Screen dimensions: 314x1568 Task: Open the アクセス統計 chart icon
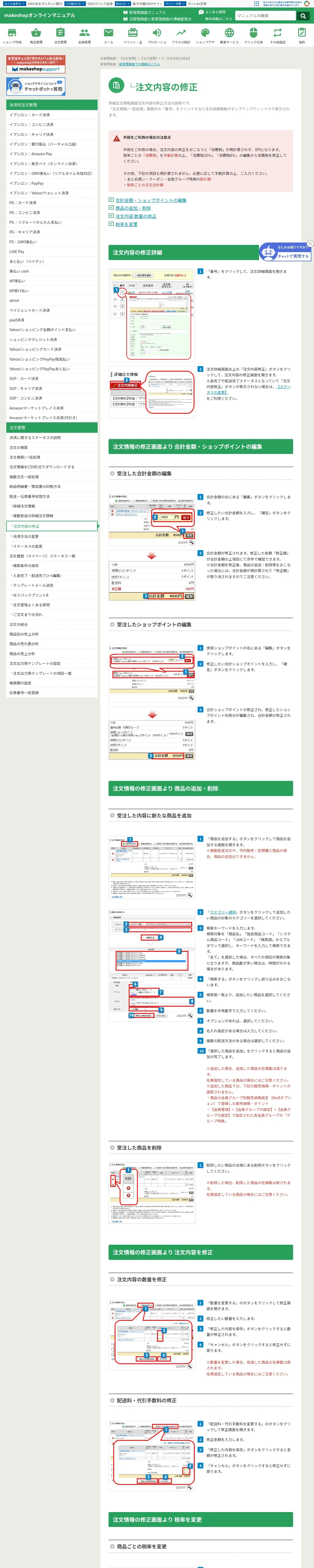click(x=181, y=35)
